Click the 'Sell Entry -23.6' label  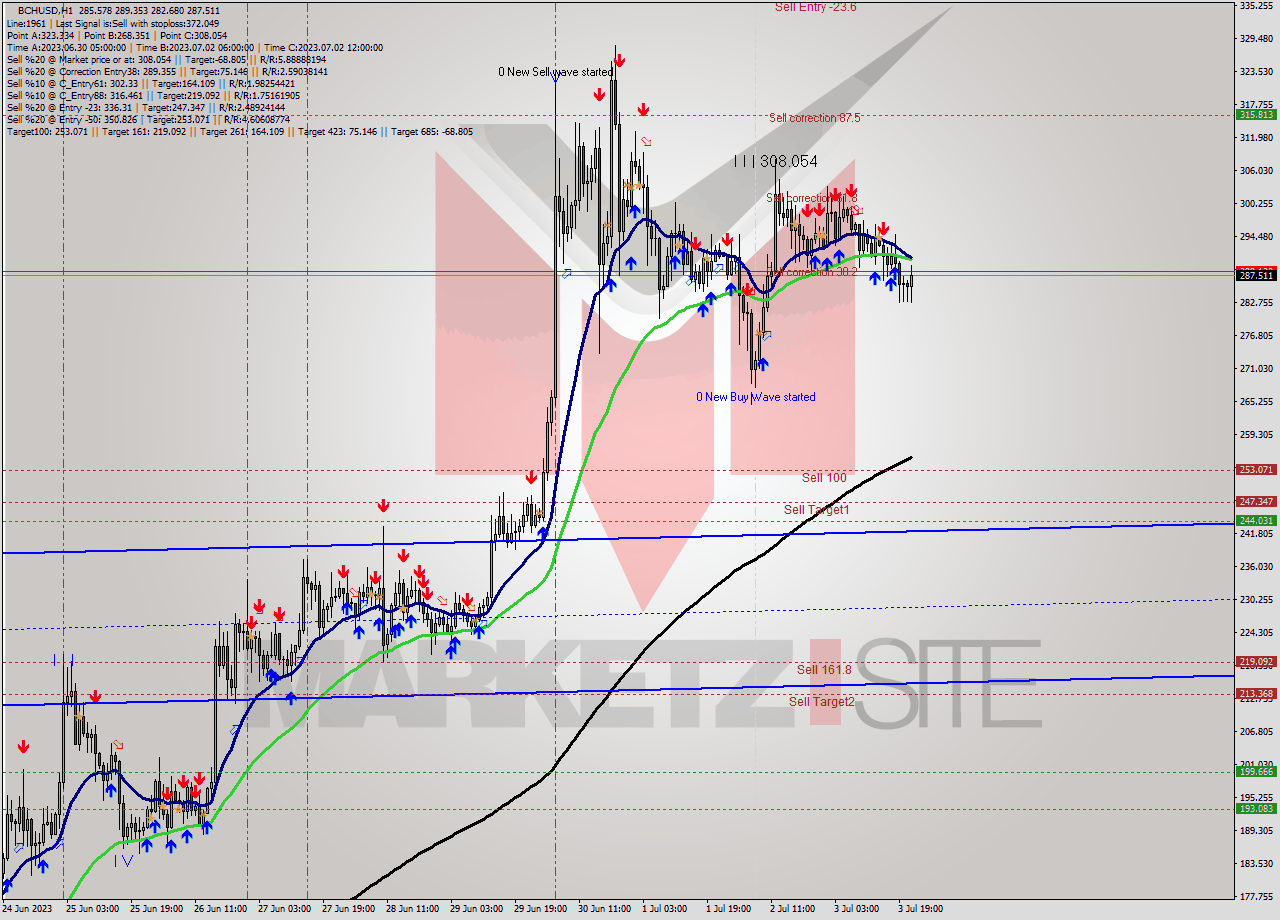coord(816,7)
